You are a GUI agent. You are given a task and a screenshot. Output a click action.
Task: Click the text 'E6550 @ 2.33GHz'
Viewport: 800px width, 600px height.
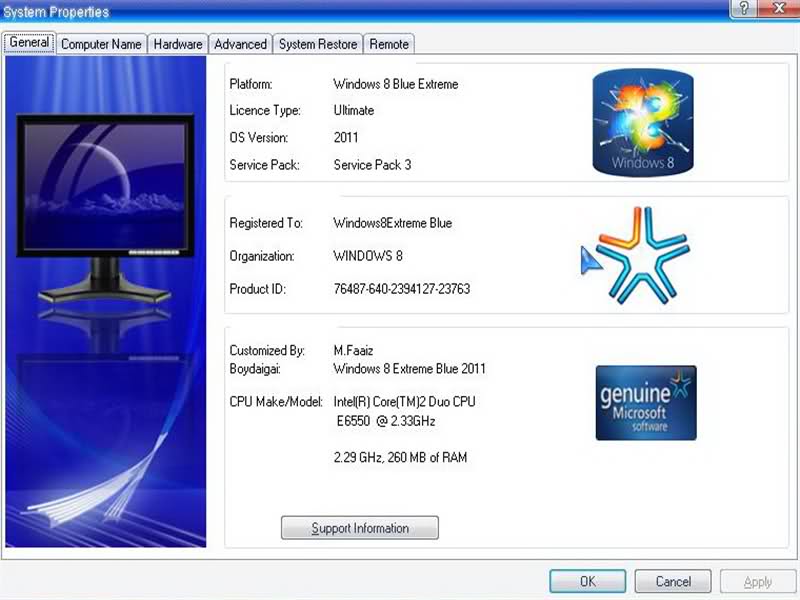pos(386,421)
